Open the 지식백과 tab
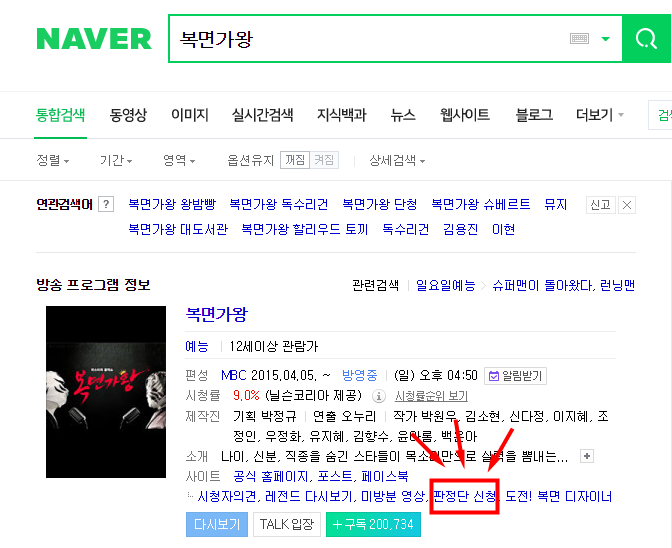Viewport: 672px width, 548px height. click(x=342, y=115)
